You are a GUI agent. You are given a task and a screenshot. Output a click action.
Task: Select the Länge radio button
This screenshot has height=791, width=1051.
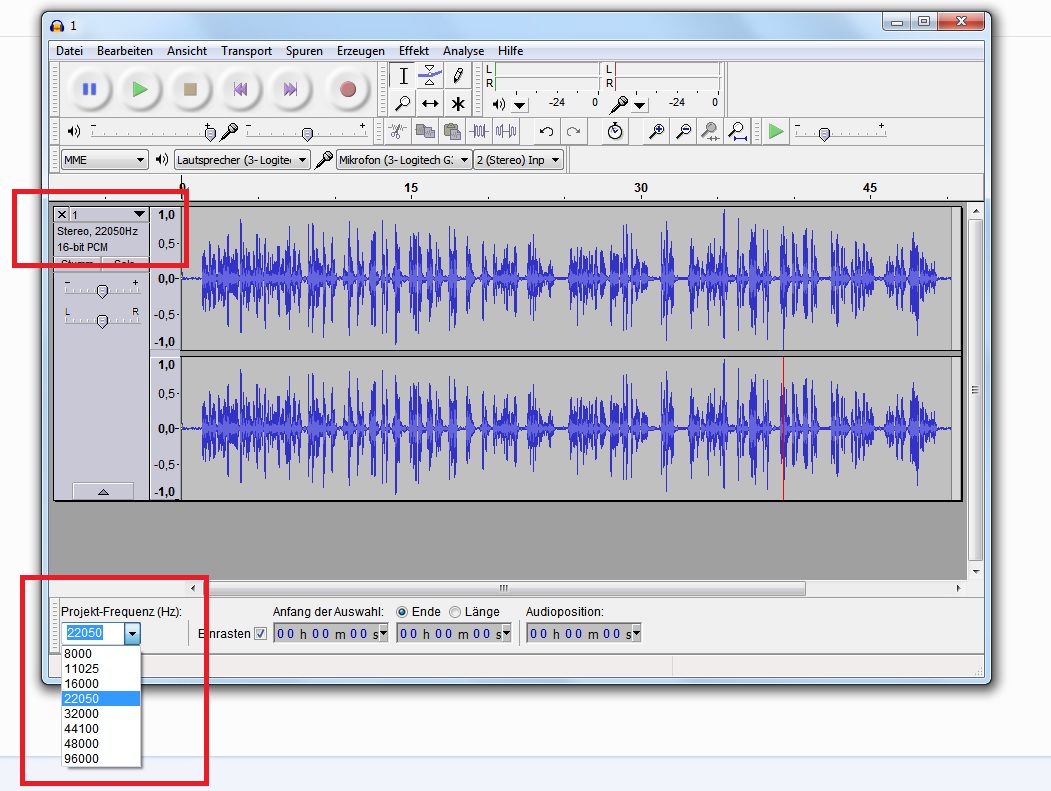pyautogui.click(x=455, y=611)
